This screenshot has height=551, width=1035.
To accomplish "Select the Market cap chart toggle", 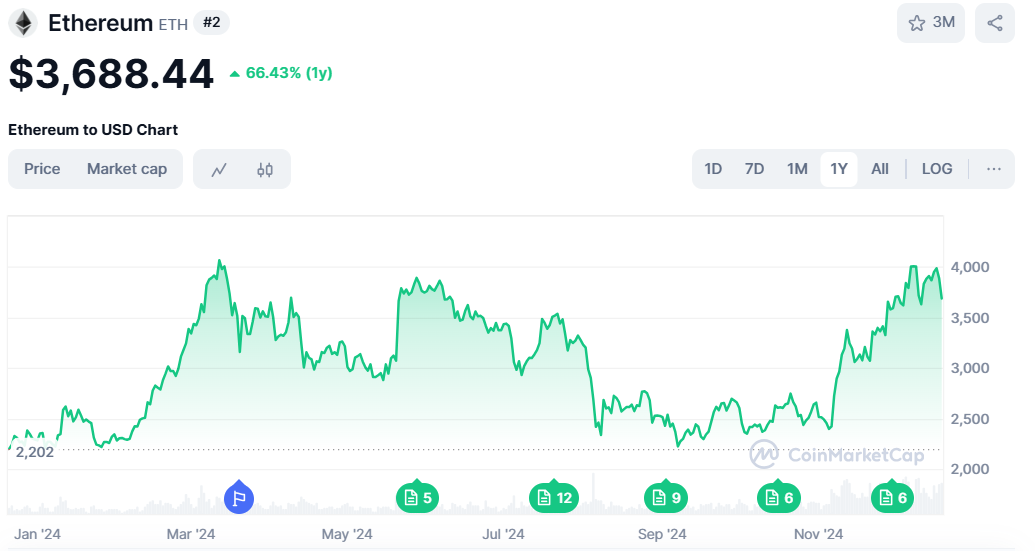I will [x=127, y=169].
